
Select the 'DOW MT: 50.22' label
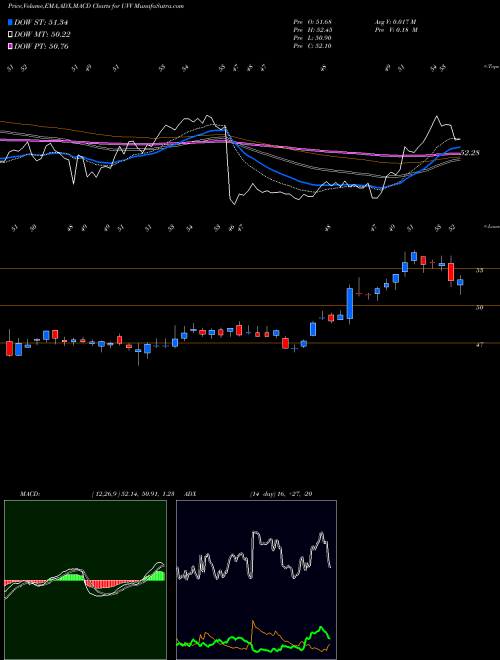(x=42, y=35)
